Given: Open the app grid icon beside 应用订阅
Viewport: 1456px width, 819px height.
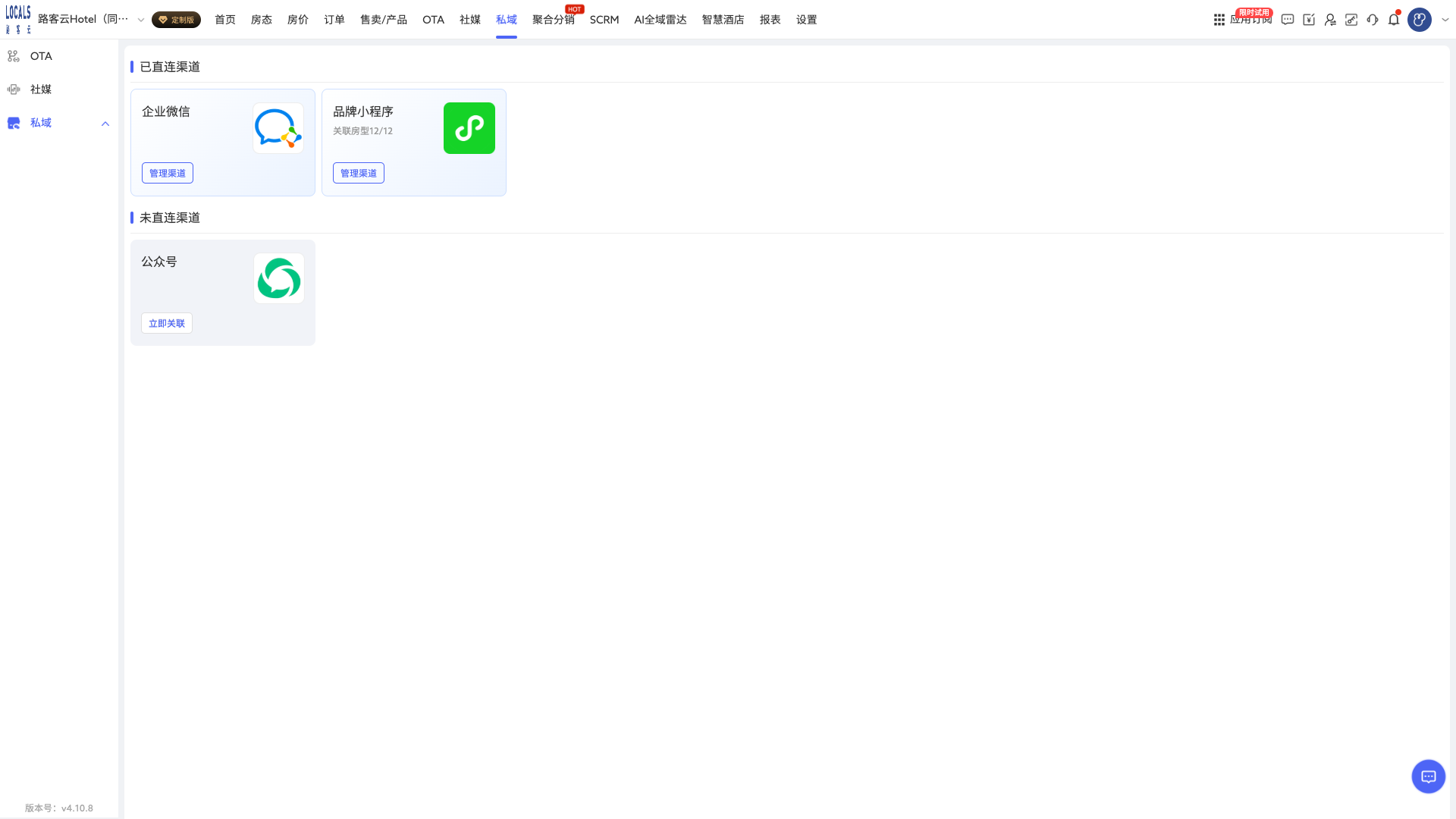Looking at the screenshot, I should click(1219, 20).
